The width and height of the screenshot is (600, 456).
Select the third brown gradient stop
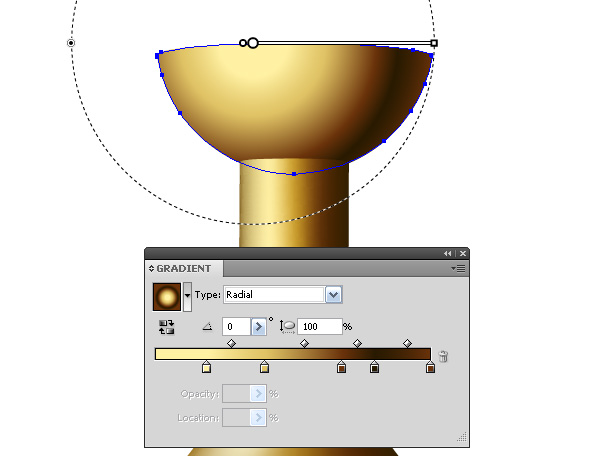pos(341,367)
